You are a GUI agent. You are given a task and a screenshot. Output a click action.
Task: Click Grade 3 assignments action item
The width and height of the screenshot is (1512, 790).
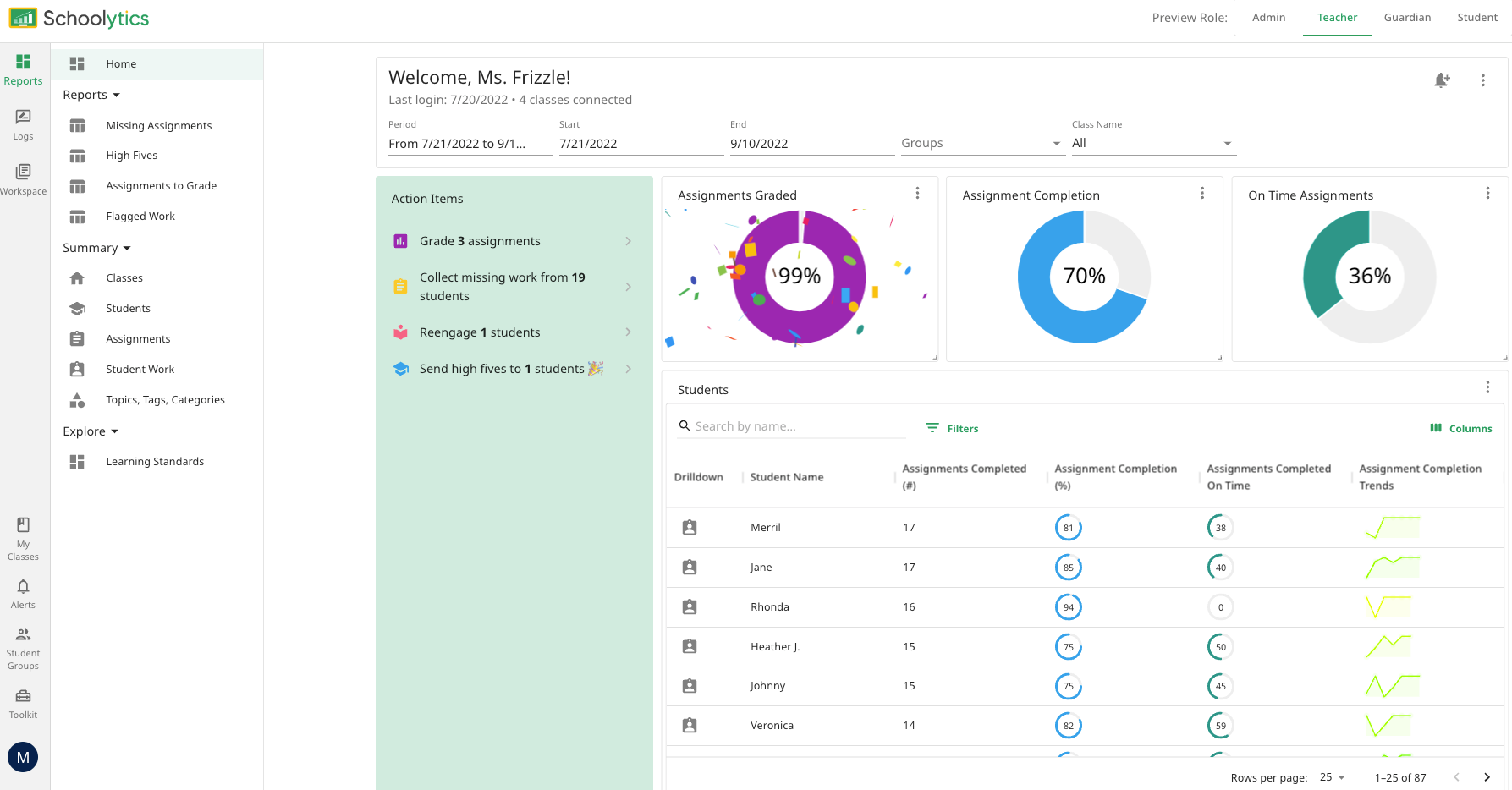[x=480, y=241]
